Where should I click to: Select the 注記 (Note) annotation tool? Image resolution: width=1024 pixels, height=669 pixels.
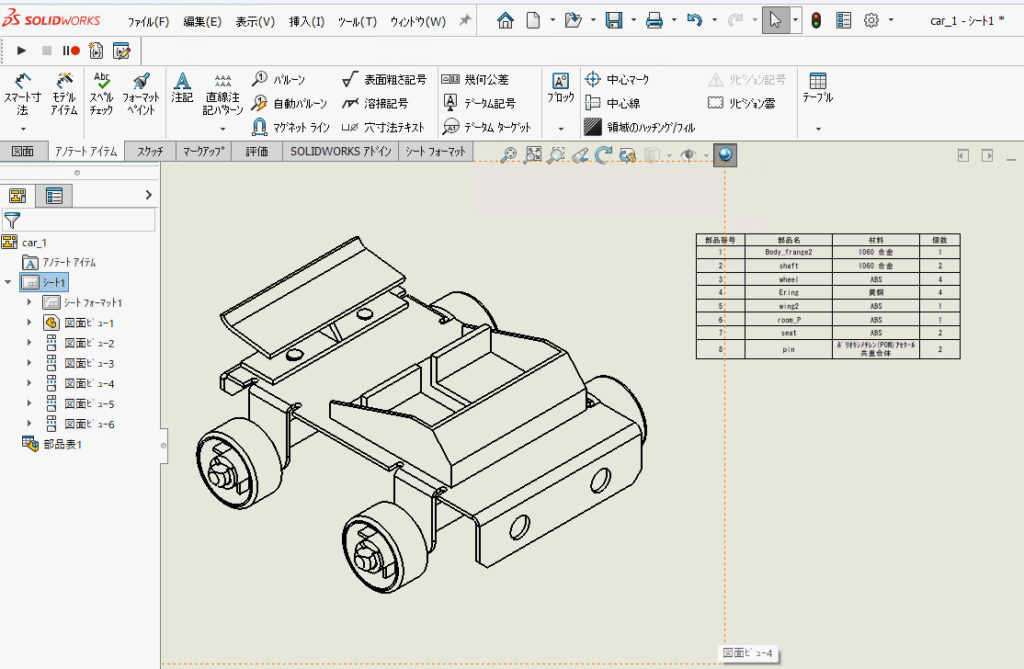click(182, 88)
